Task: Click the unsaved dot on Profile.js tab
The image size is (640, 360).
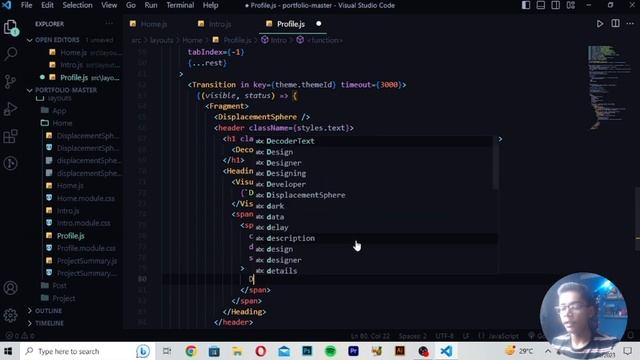Action: (318, 24)
